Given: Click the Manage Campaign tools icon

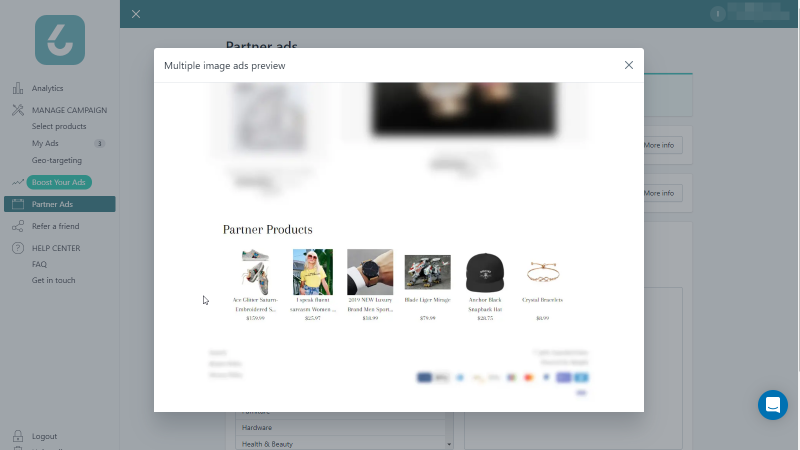Looking at the screenshot, I should (x=18, y=110).
